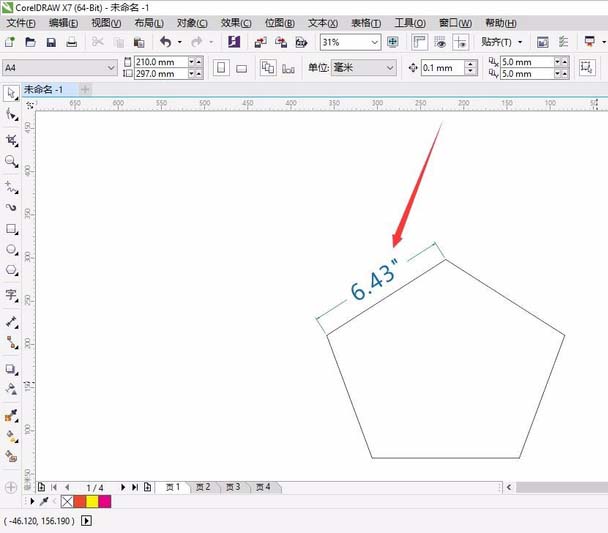Viewport: 608px width, 533px height.
Task: Open the 文件(F) menu
Action: (21, 23)
